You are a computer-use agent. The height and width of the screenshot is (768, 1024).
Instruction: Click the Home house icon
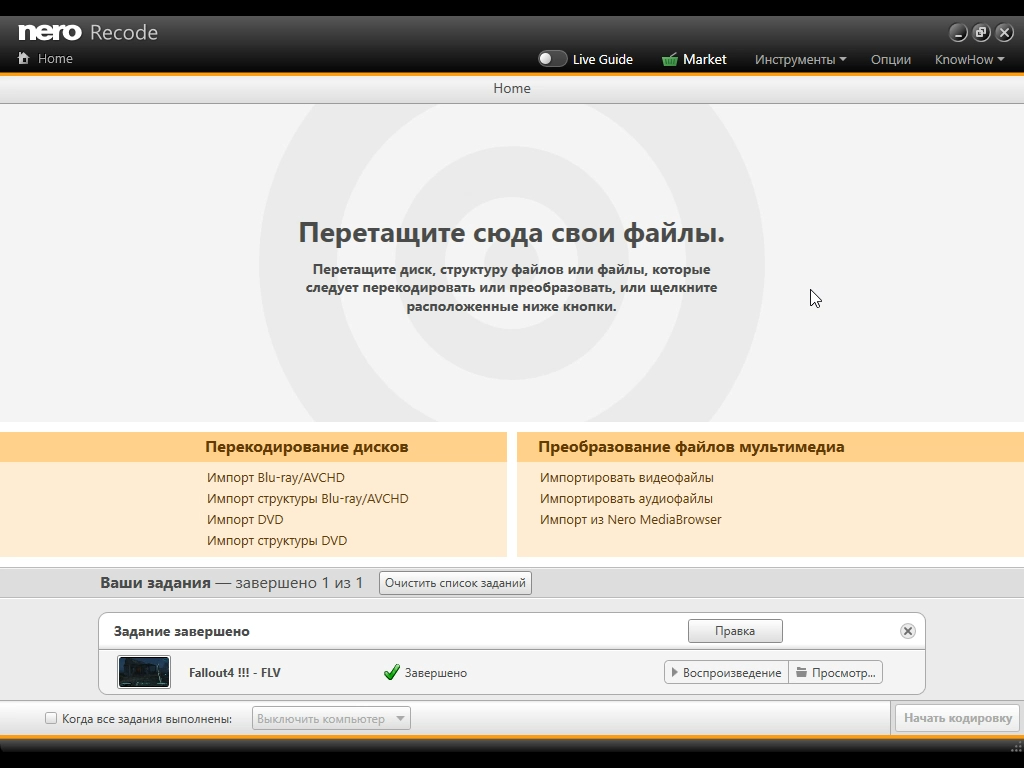click(24, 58)
